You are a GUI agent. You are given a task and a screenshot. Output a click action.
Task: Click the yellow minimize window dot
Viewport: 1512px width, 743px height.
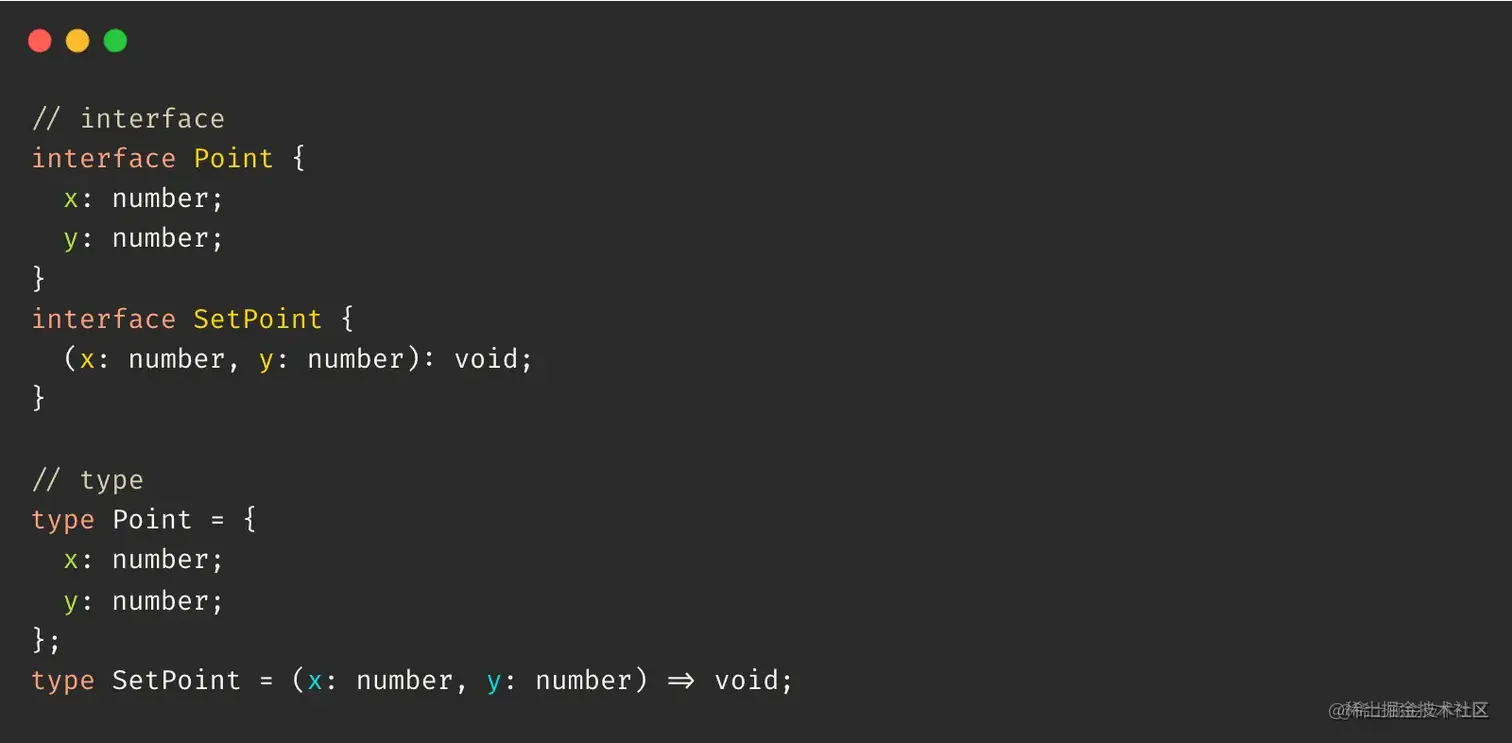[x=77, y=41]
